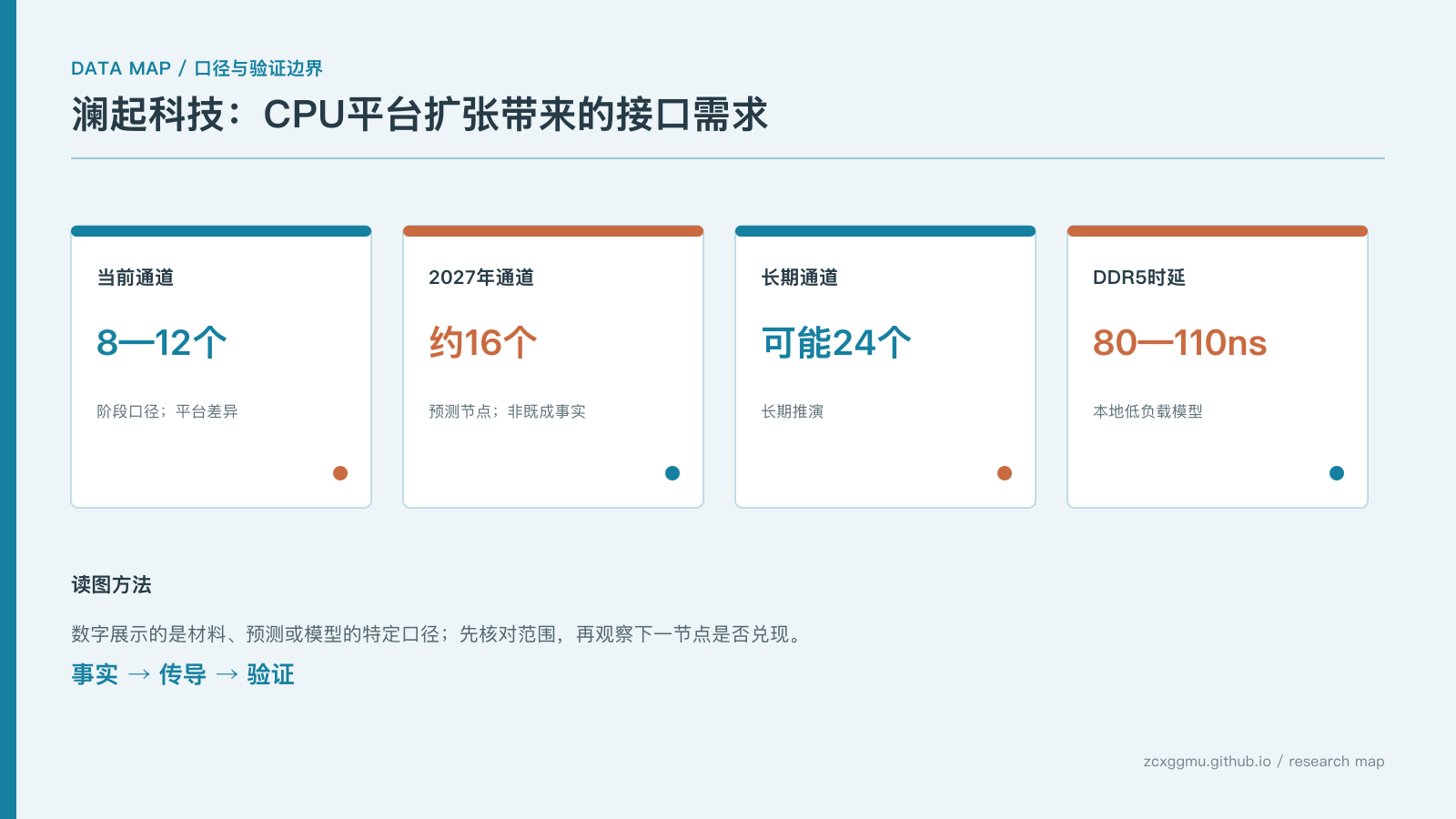Select the slide title '澜起科技：CPU平台扩张带来的接口需求'

(x=420, y=115)
